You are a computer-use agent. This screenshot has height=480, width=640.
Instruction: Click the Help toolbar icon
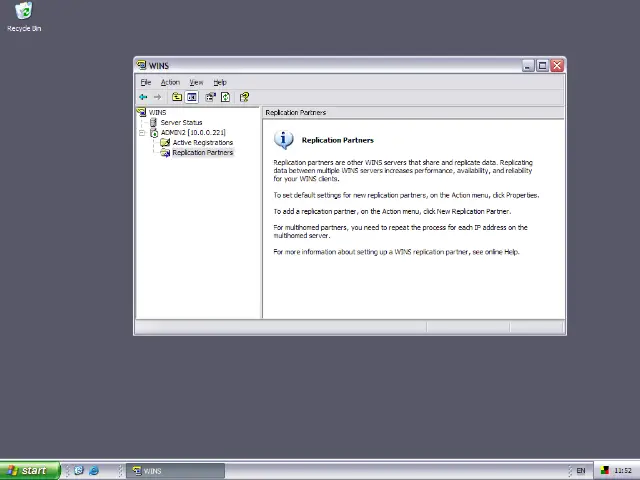pyautogui.click(x=244, y=97)
